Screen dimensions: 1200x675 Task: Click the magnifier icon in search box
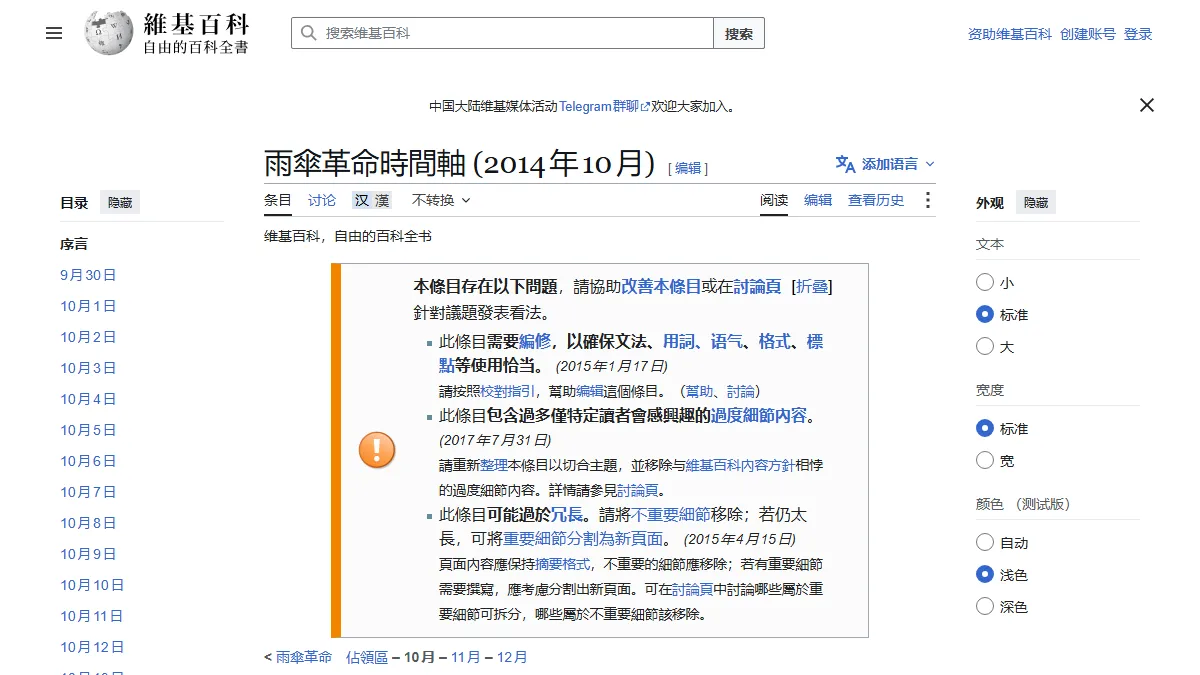[308, 33]
